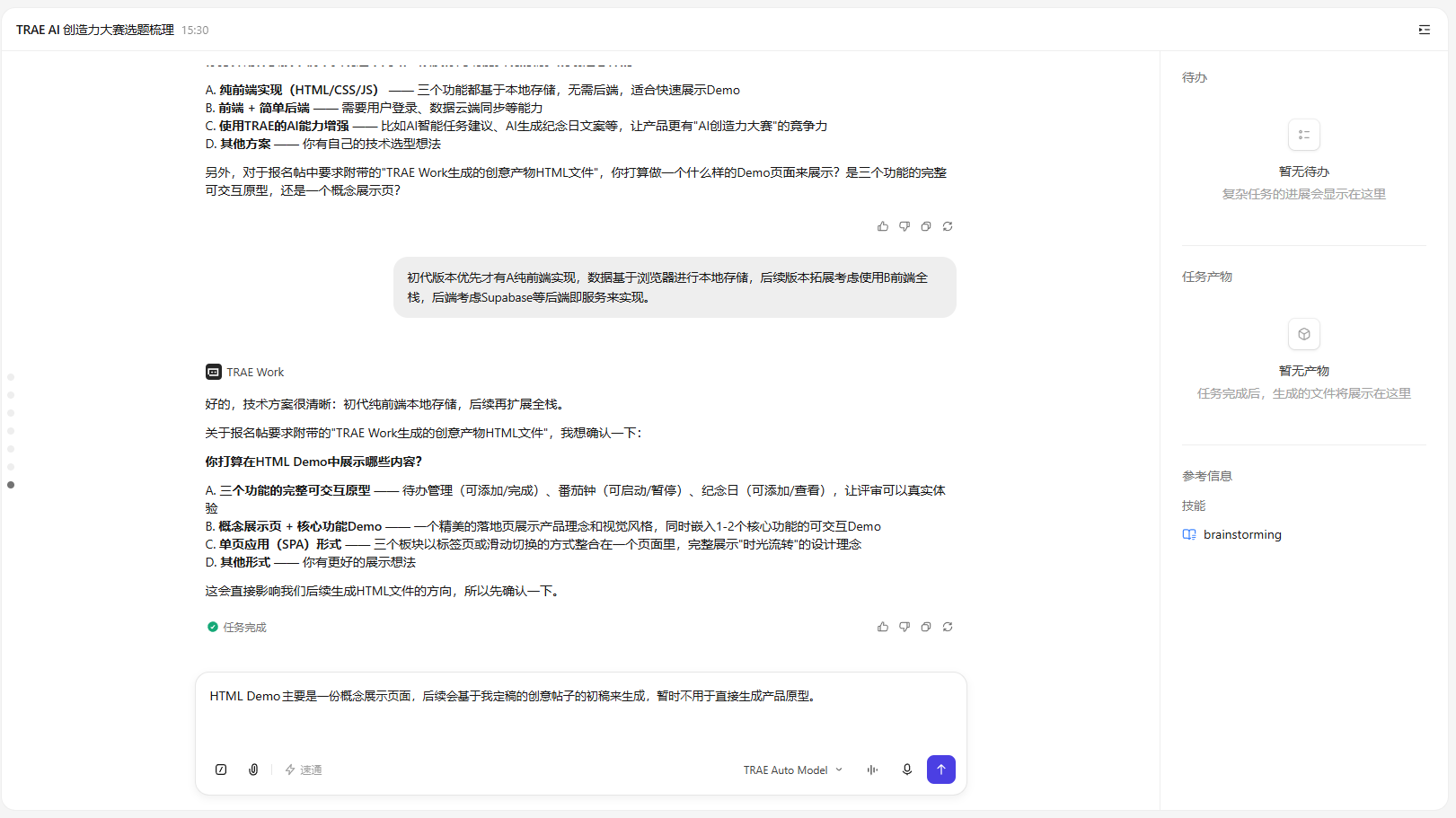Jump to the first message marker dot on left
The image size is (1456, 818).
tap(11, 377)
